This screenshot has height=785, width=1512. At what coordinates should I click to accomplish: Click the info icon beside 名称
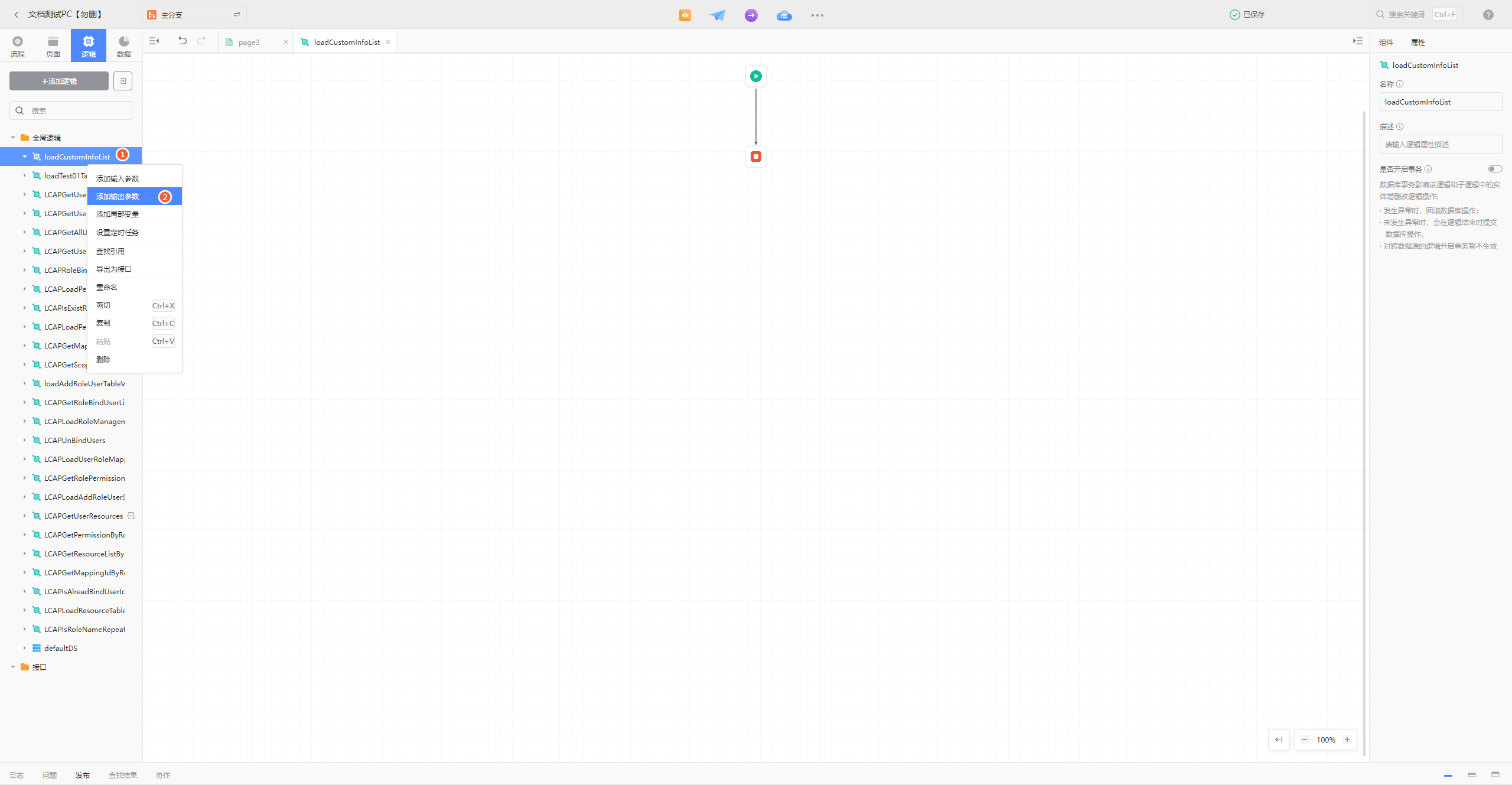click(1400, 84)
